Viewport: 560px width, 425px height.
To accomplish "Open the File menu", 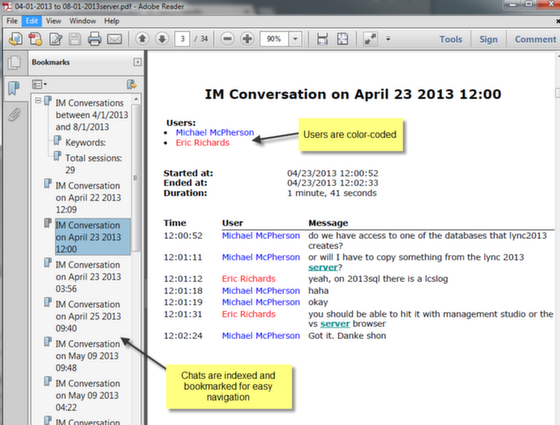I will click(12, 21).
